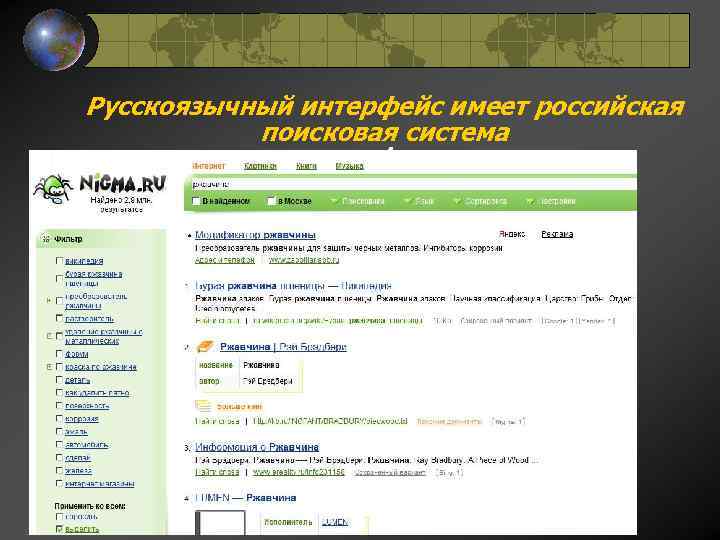This screenshot has height=540, width=720.
Task: Open the Ржавчина | Рэй Брэдбери result
Action: (x=283, y=347)
